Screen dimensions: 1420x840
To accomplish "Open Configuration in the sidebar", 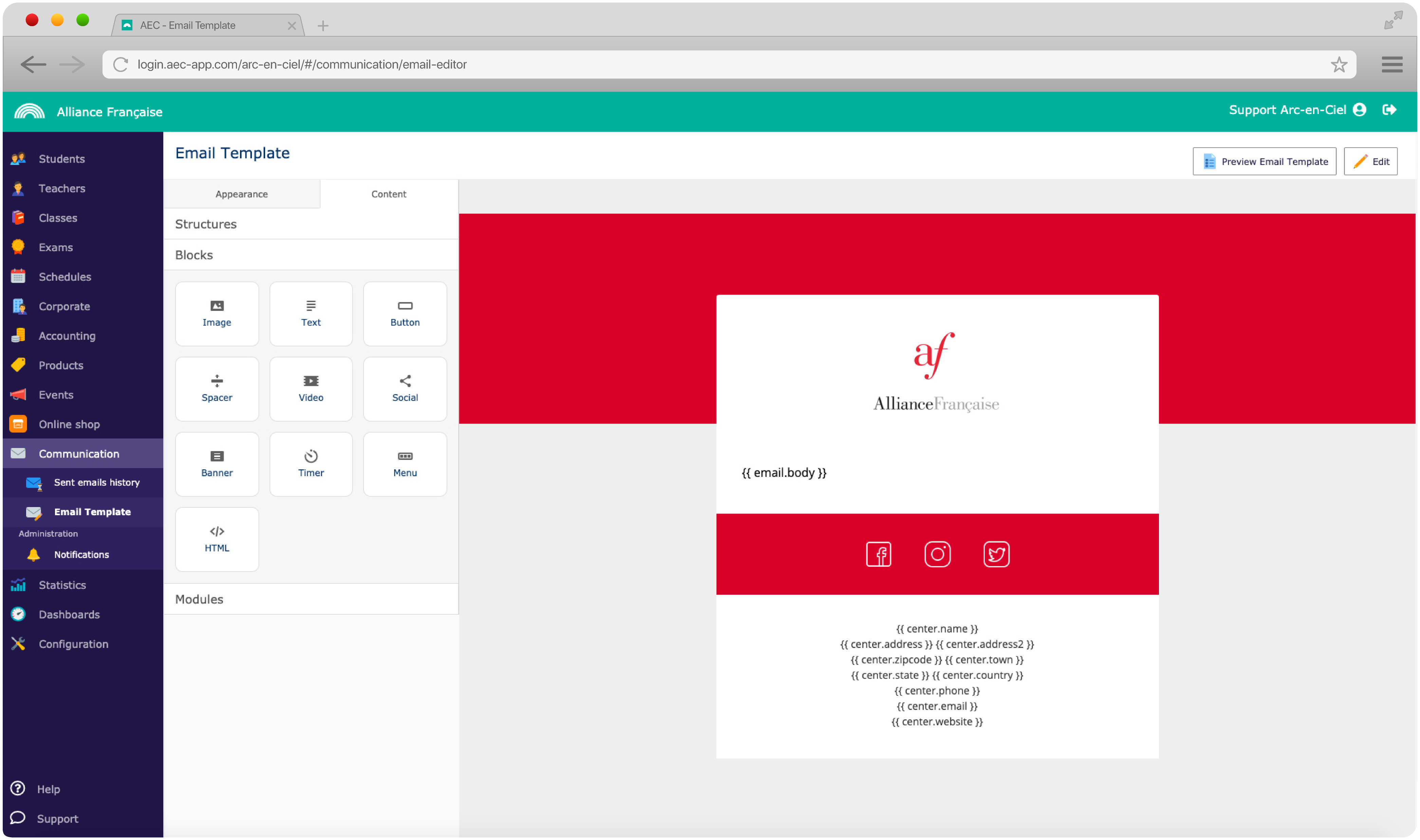I will point(83,644).
